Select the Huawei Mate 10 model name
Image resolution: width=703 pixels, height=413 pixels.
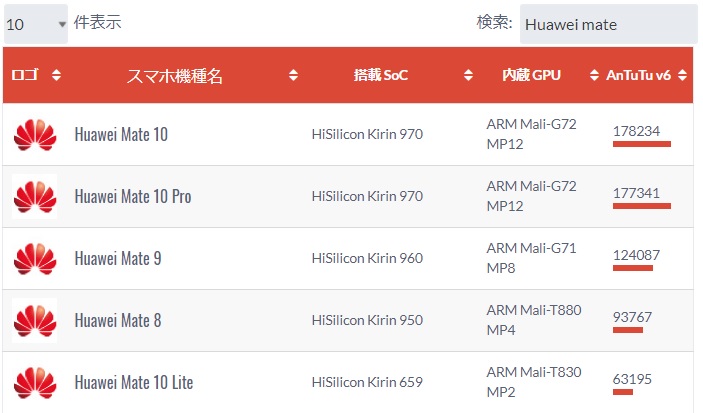[x=121, y=134]
